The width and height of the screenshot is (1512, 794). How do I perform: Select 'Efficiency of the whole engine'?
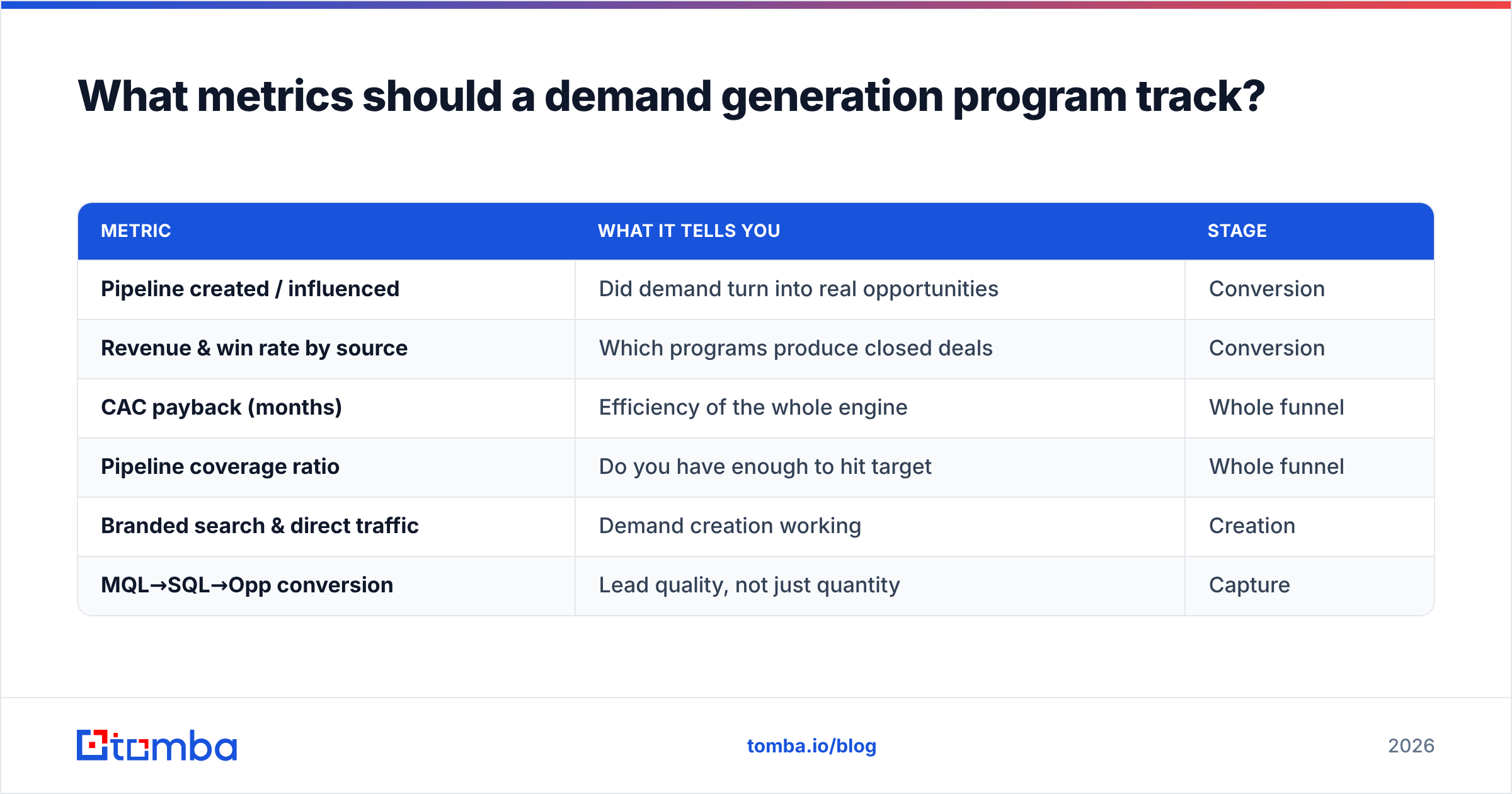tap(753, 407)
